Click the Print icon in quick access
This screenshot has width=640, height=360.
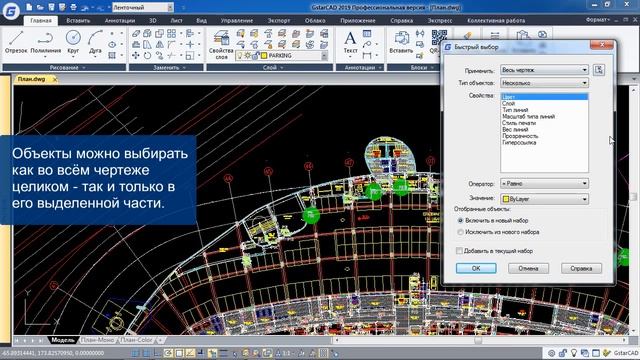point(73,7)
